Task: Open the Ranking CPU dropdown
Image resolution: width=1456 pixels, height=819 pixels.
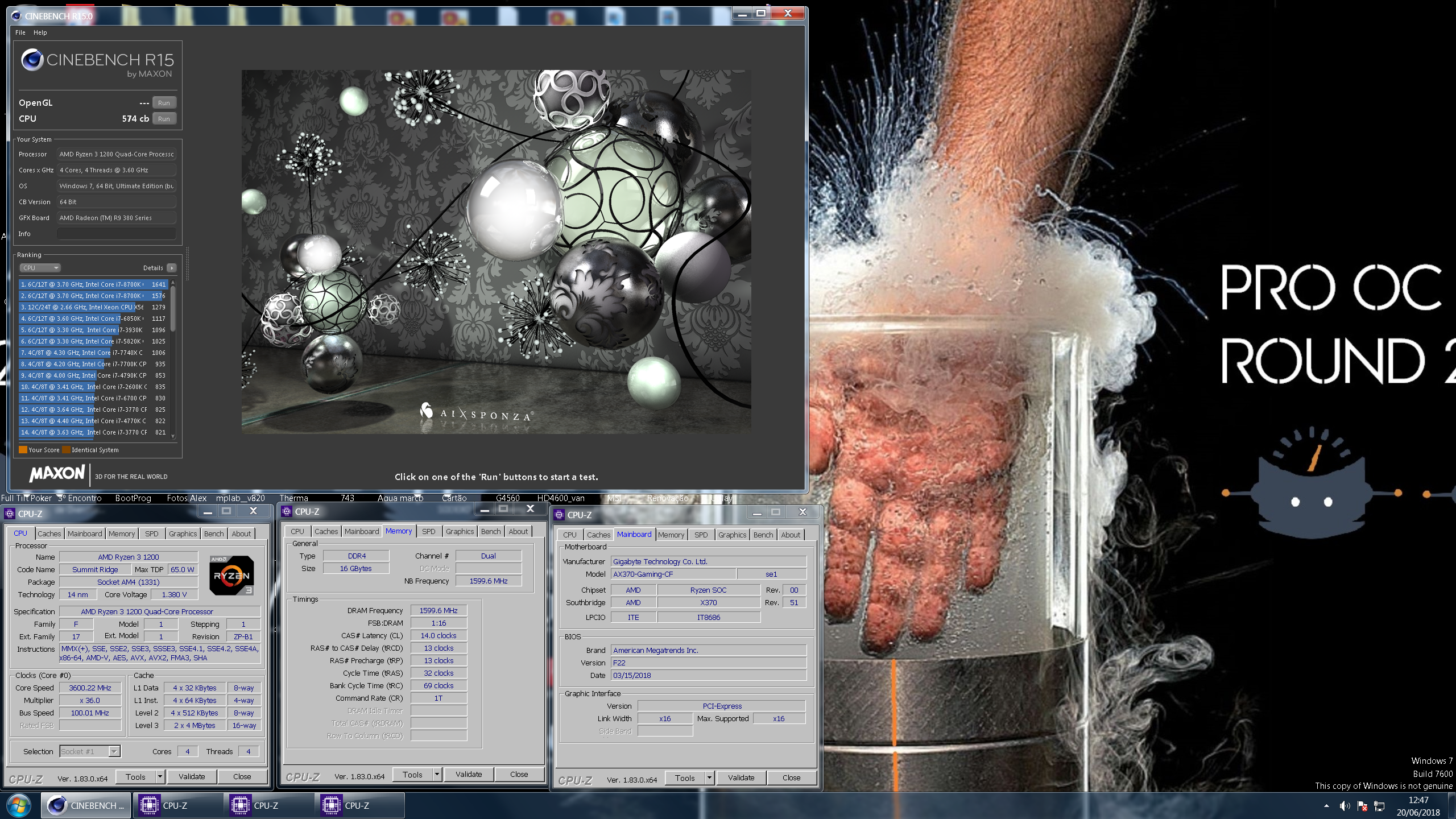Action: pos(40,268)
